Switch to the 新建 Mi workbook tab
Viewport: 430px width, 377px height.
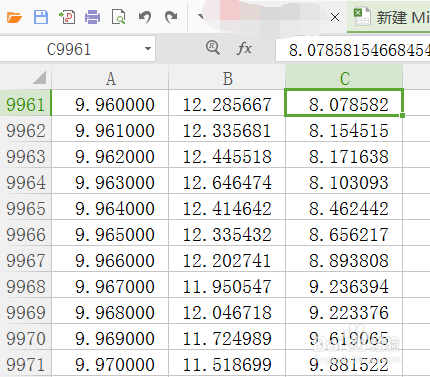(x=389, y=17)
